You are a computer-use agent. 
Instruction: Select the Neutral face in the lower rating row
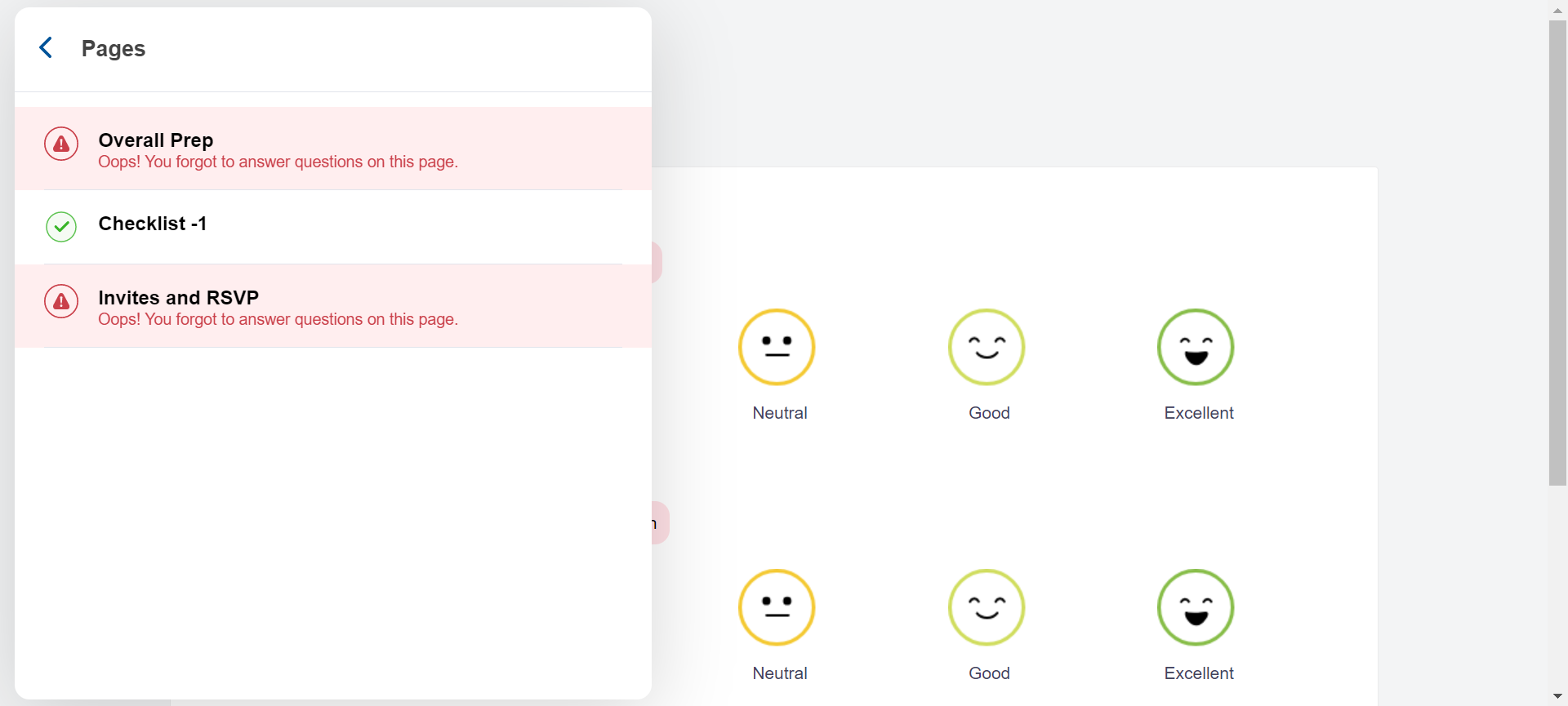(x=777, y=607)
